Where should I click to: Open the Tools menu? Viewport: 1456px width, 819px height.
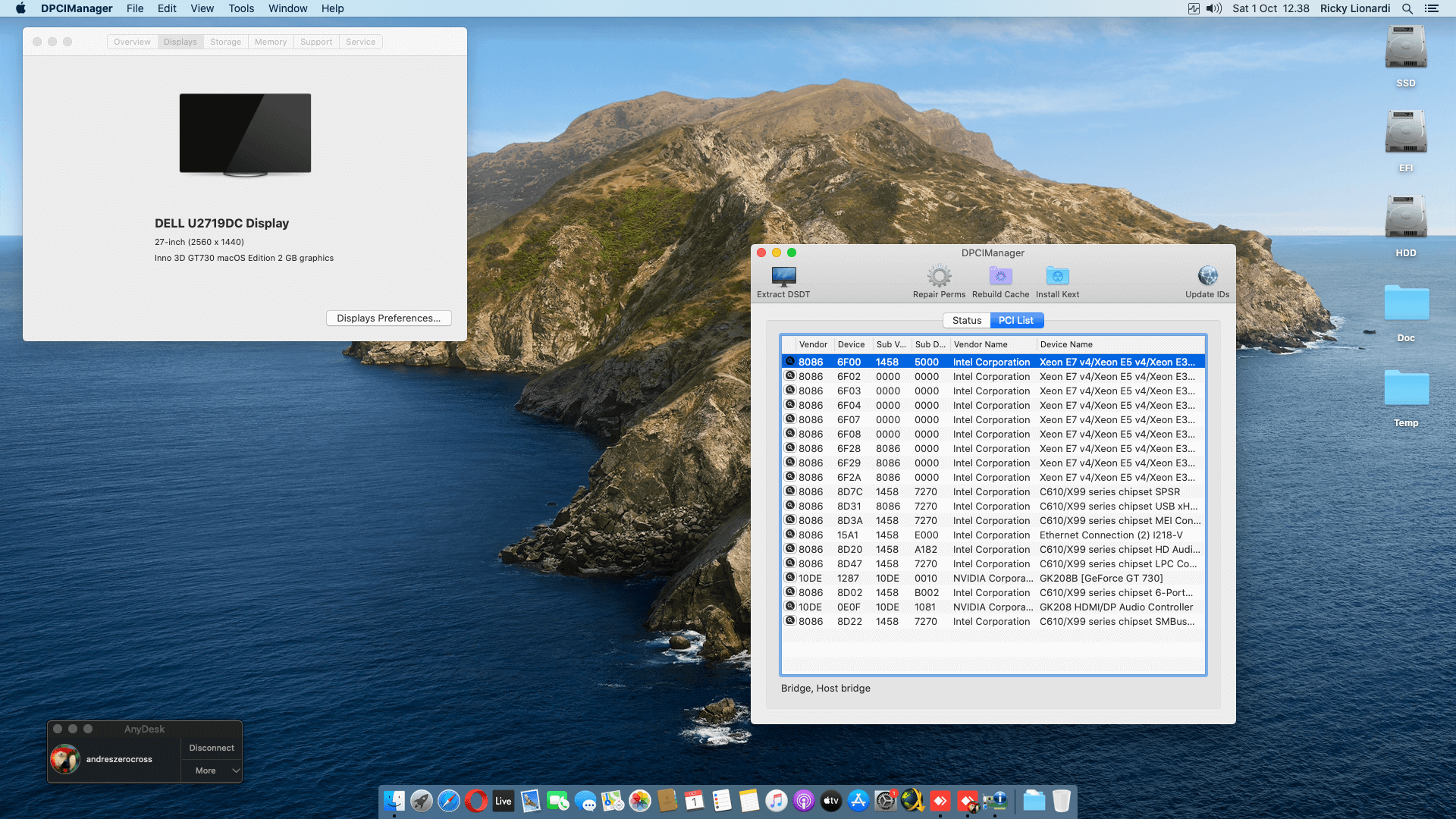point(241,8)
